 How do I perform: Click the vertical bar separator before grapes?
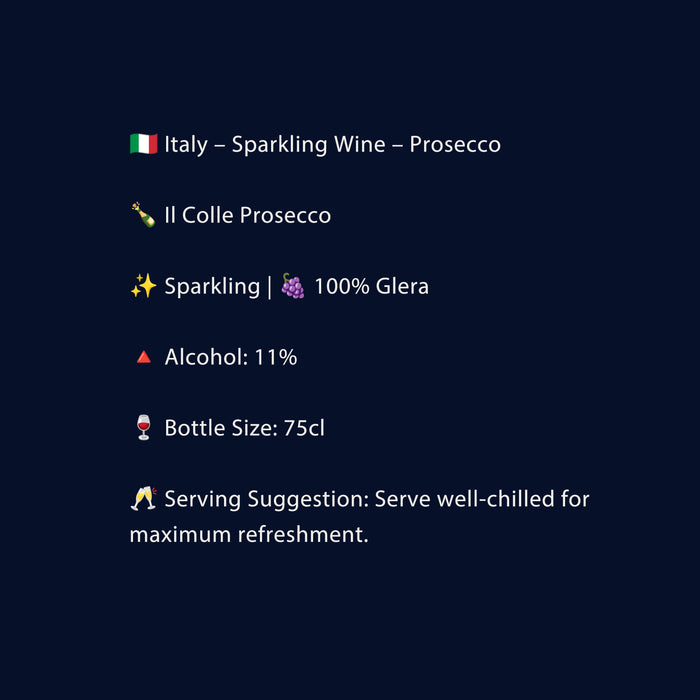[269, 287]
